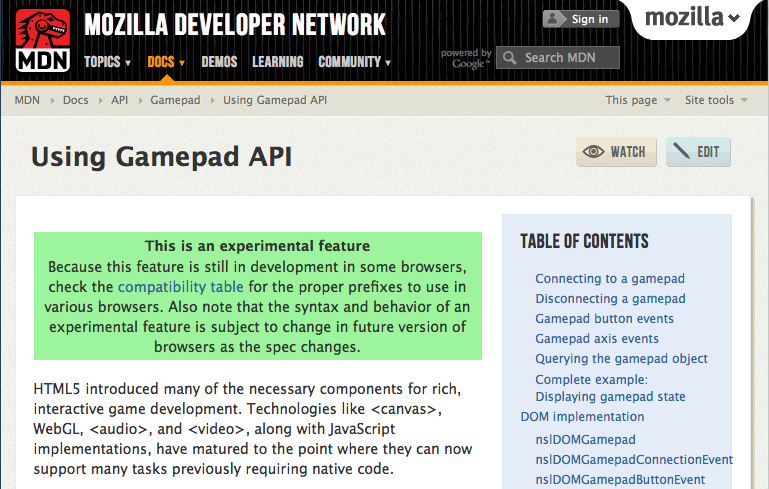The width and height of the screenshot is (769, 489).
Task: Click the magnifier icon in the search box
Action: (x=510, y=58)
